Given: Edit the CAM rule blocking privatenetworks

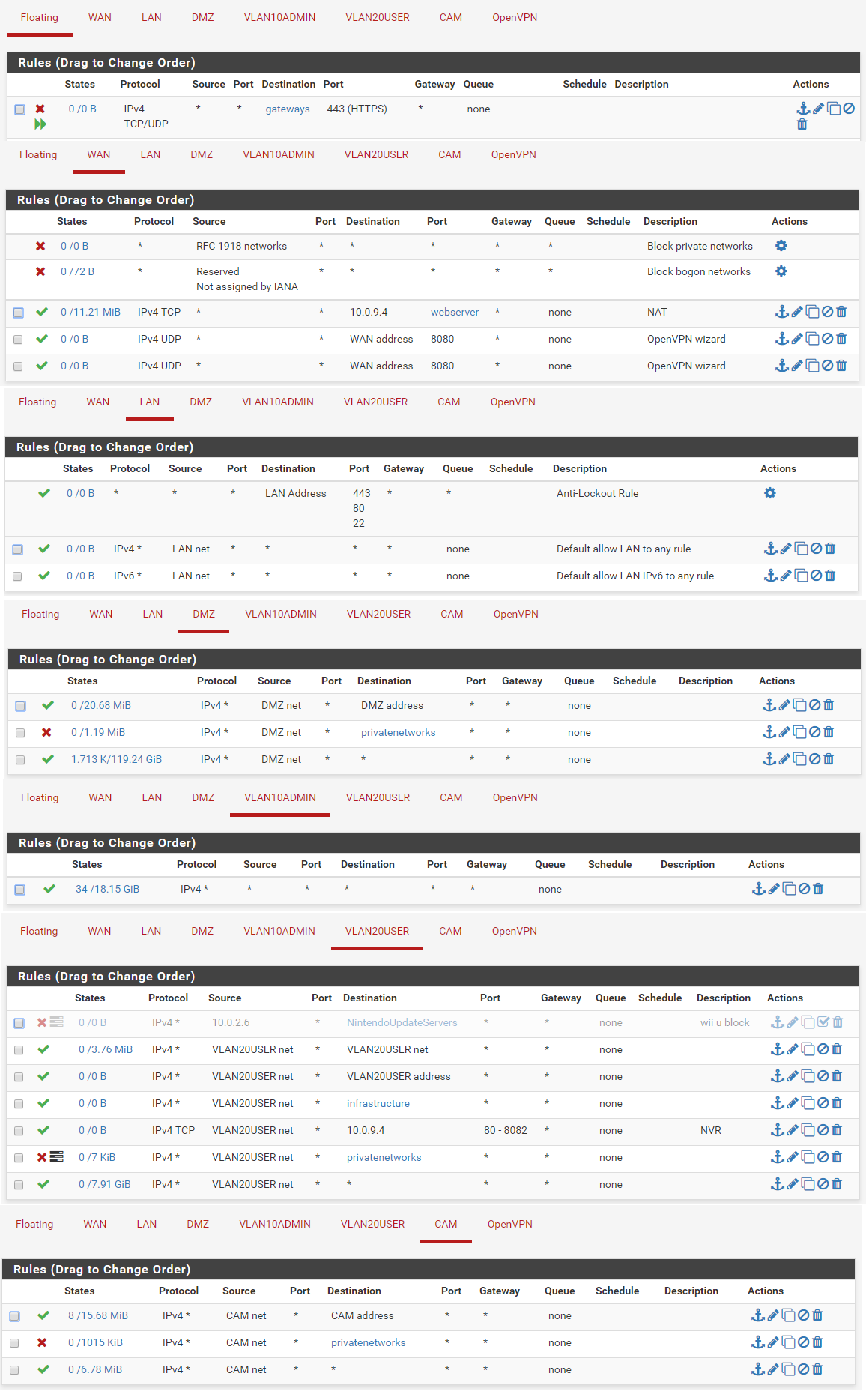Looking at the screenshot, I should pyautogui.click(x=773, y=1342).
